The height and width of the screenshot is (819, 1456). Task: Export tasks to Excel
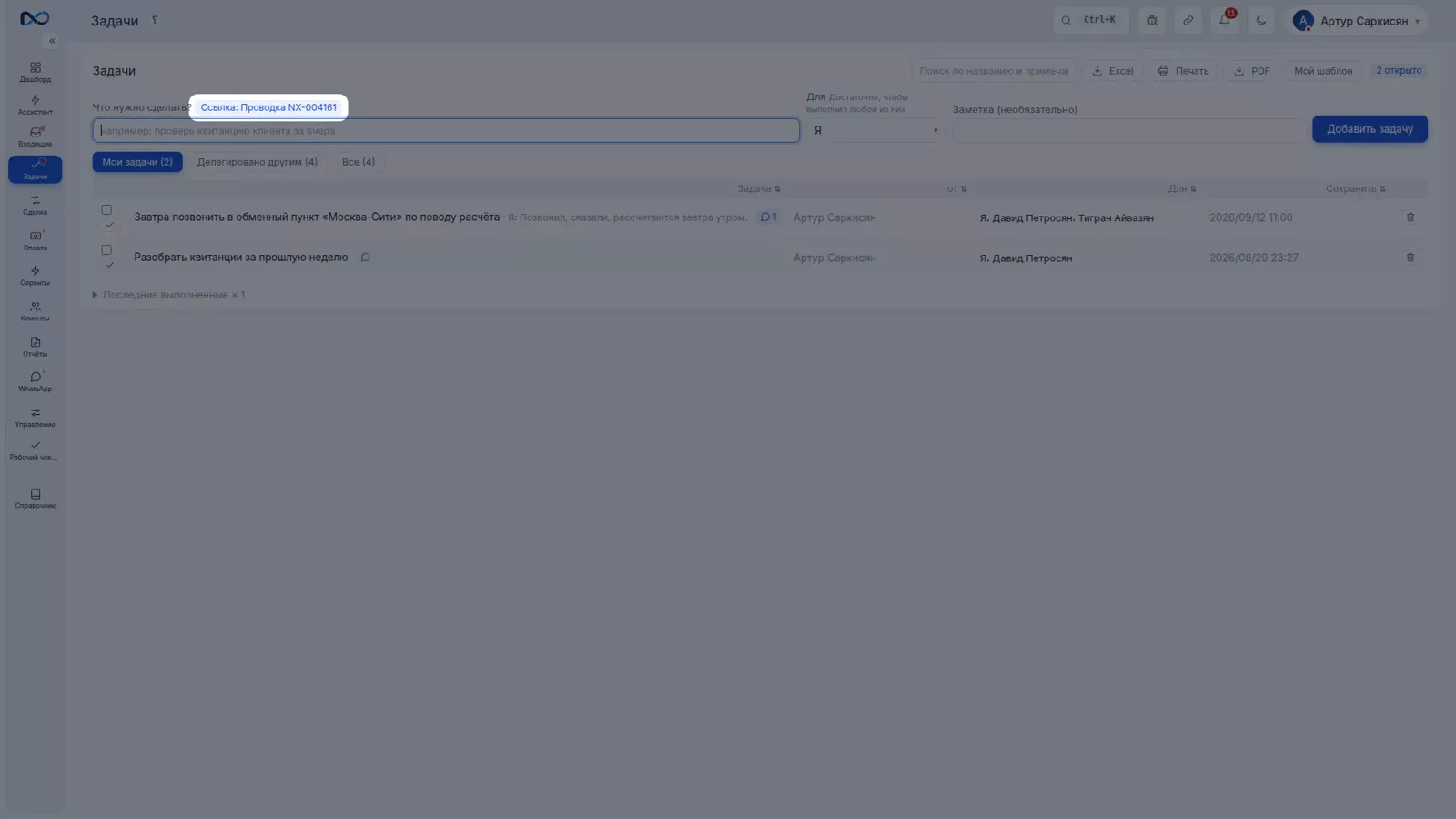coord(1113,71)
